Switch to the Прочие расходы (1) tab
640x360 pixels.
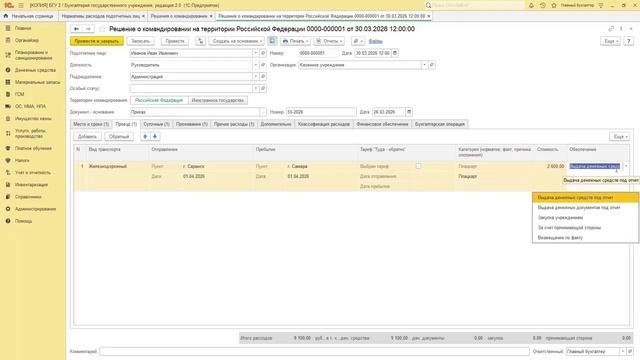pos(234,124)
